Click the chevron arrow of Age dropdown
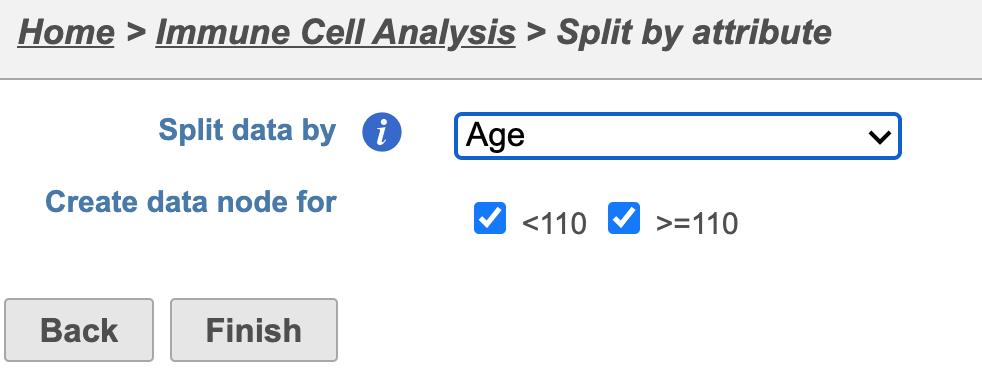Screen dimensions: 982x378 pyautogui.click(x=880, y=137)
